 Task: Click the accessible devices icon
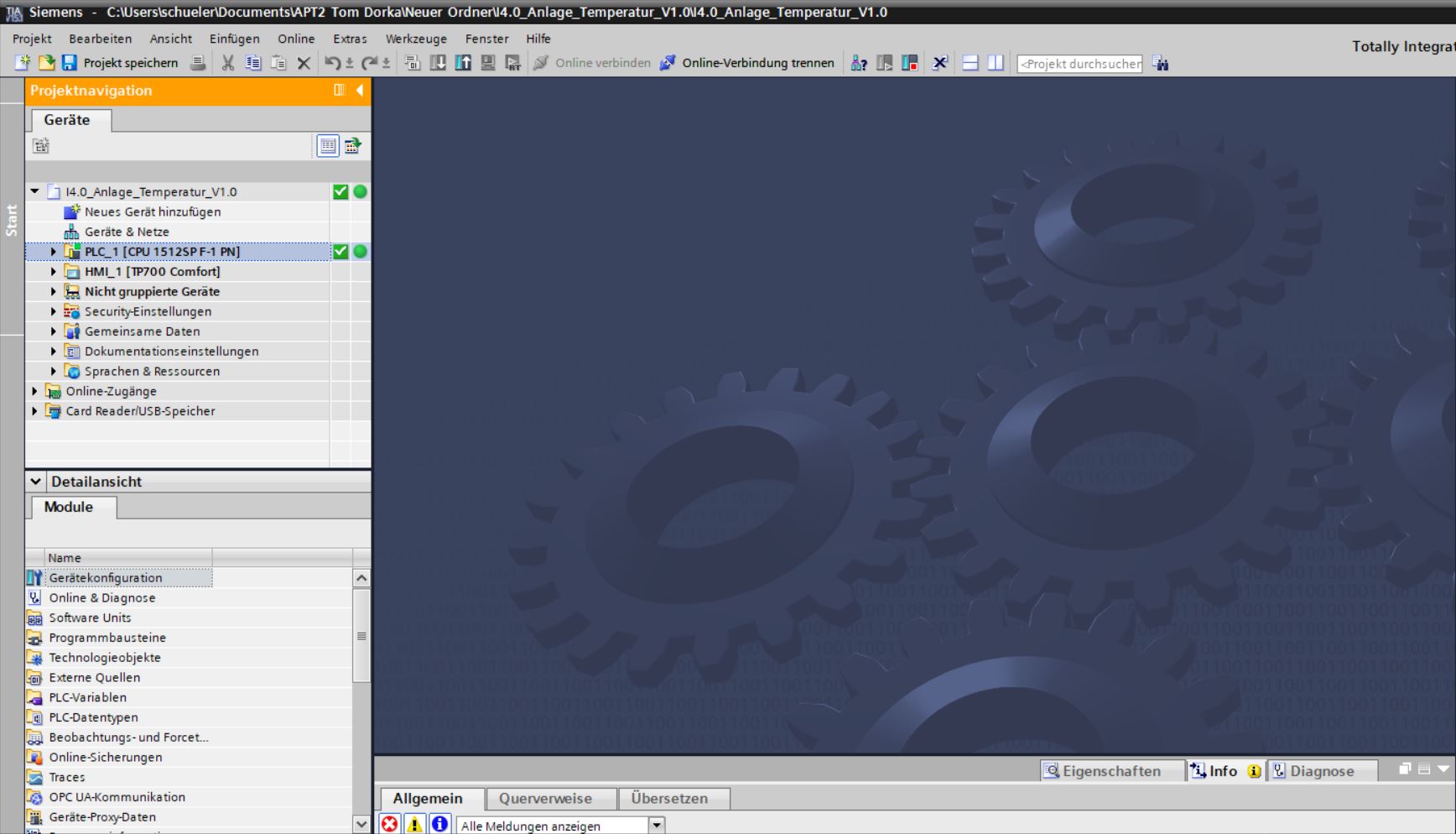(x=859, y=63)
